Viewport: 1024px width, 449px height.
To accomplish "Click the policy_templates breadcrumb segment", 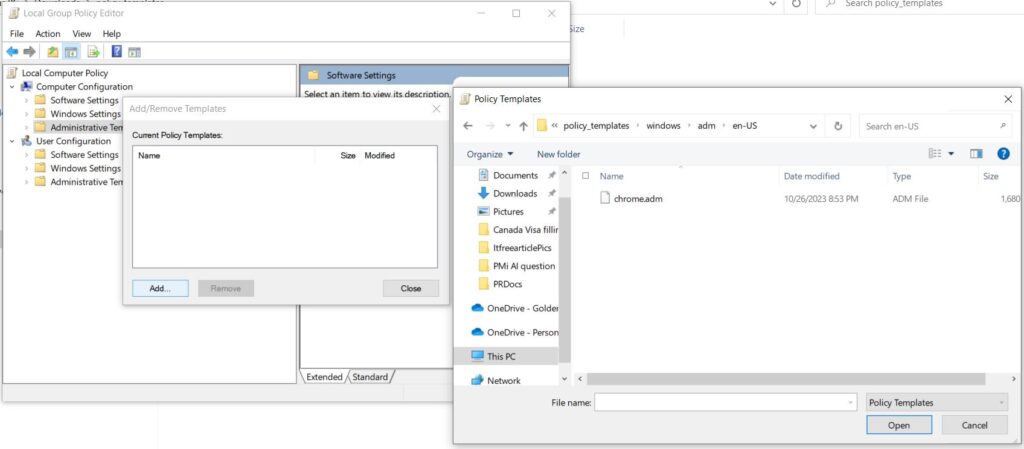I will (596, 126).
